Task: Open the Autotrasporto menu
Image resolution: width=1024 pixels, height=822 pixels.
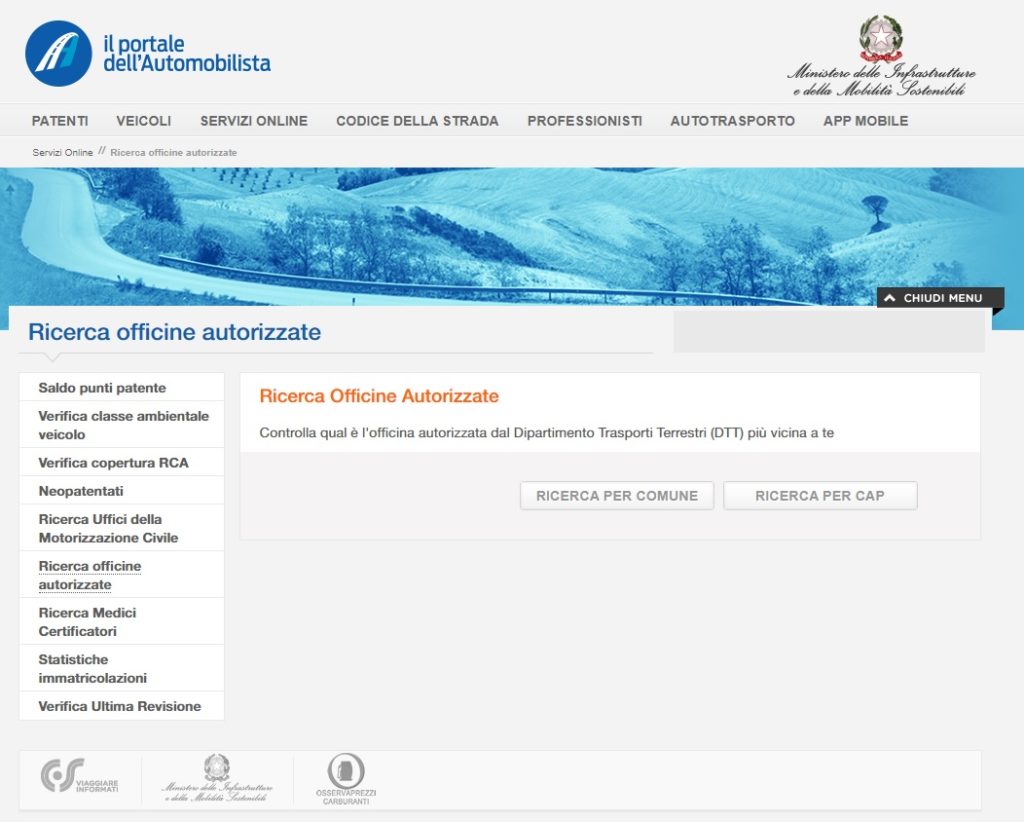Action: pyautogui.click(x=733, y=121)
